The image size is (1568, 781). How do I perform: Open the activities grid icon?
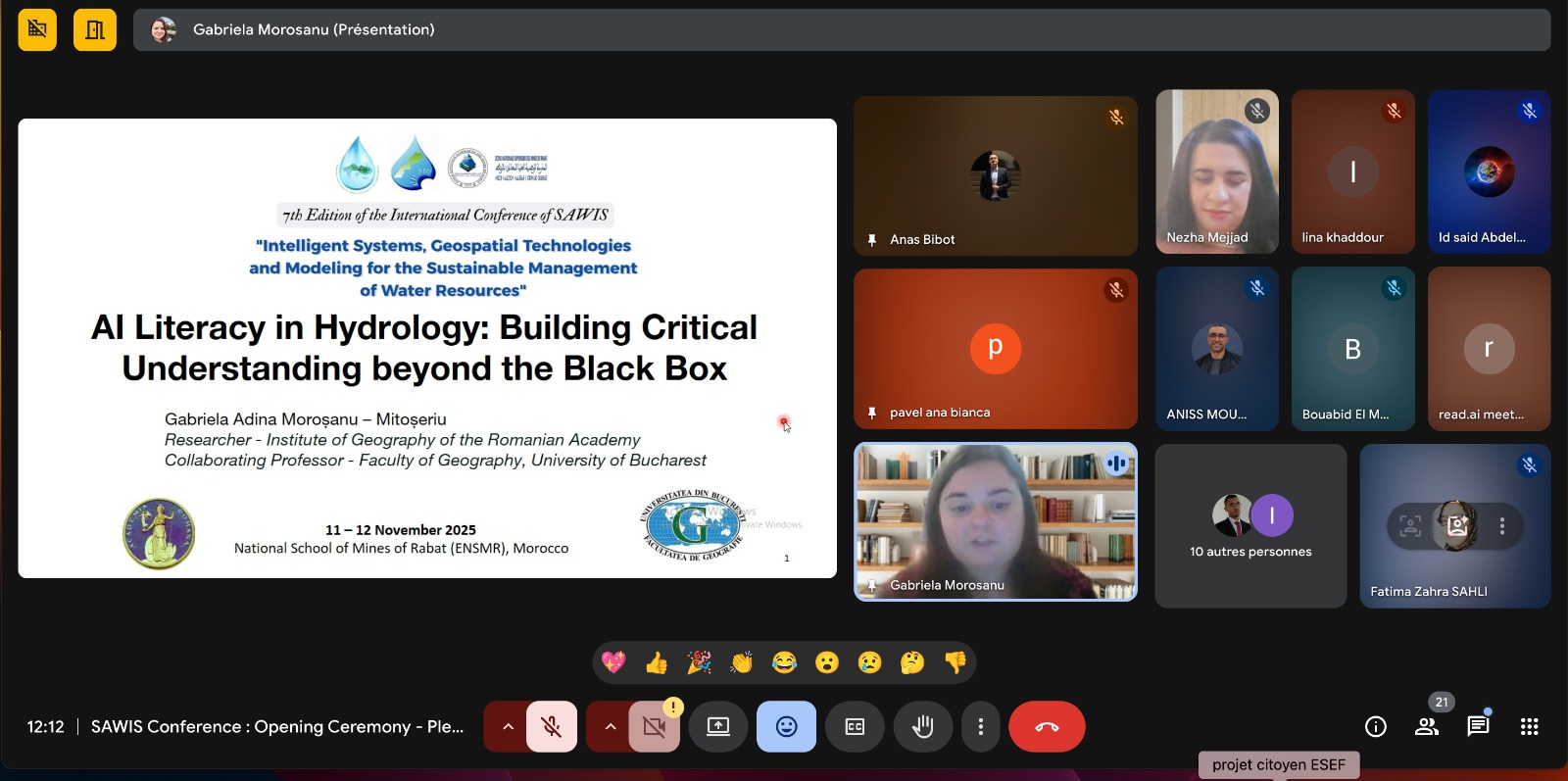pyautogui.click(x=1529, y=727)
